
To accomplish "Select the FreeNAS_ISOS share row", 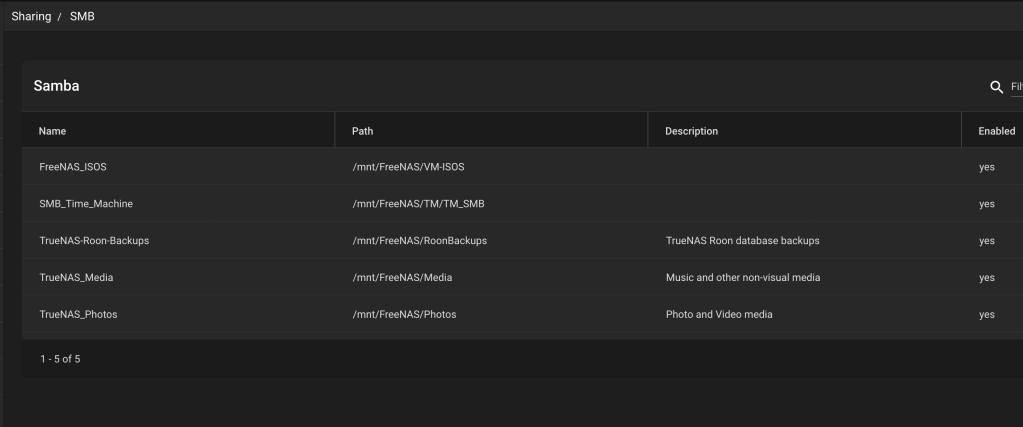I will [x=72, y=167].
